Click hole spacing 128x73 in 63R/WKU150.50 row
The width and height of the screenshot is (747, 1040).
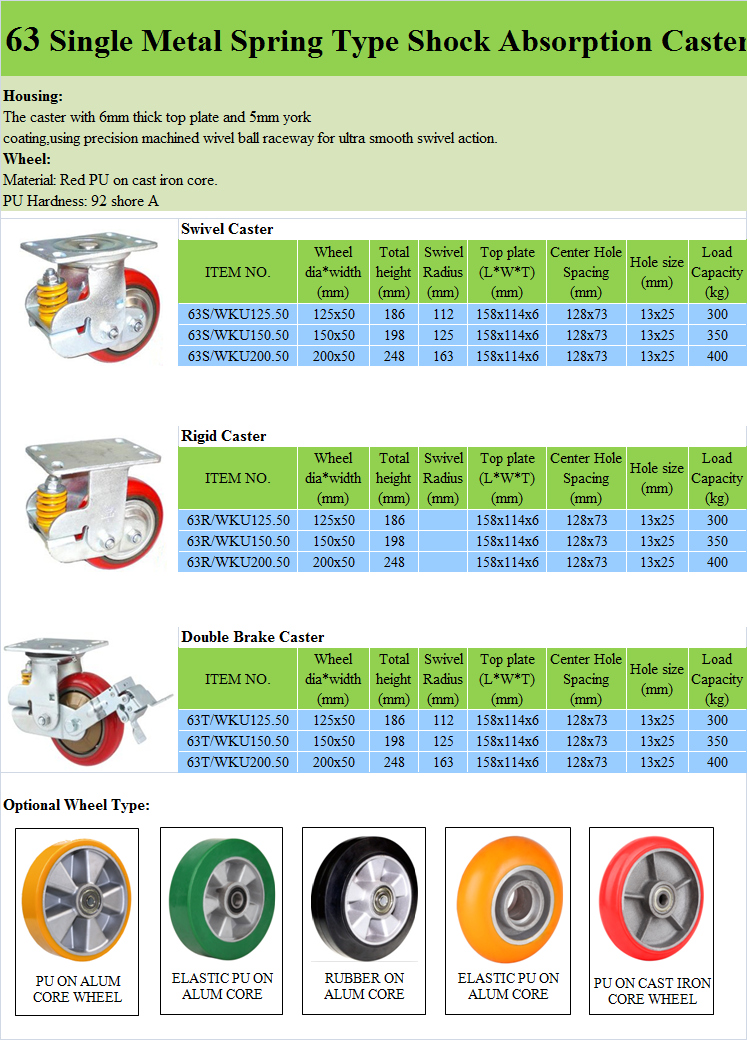click(586, 541)
